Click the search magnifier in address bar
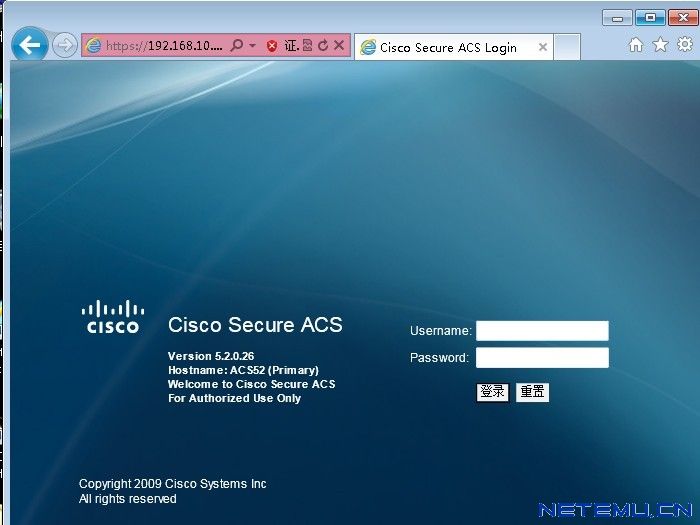The width and height of the screenshot is (700, 525). click(x=237, y=45)
